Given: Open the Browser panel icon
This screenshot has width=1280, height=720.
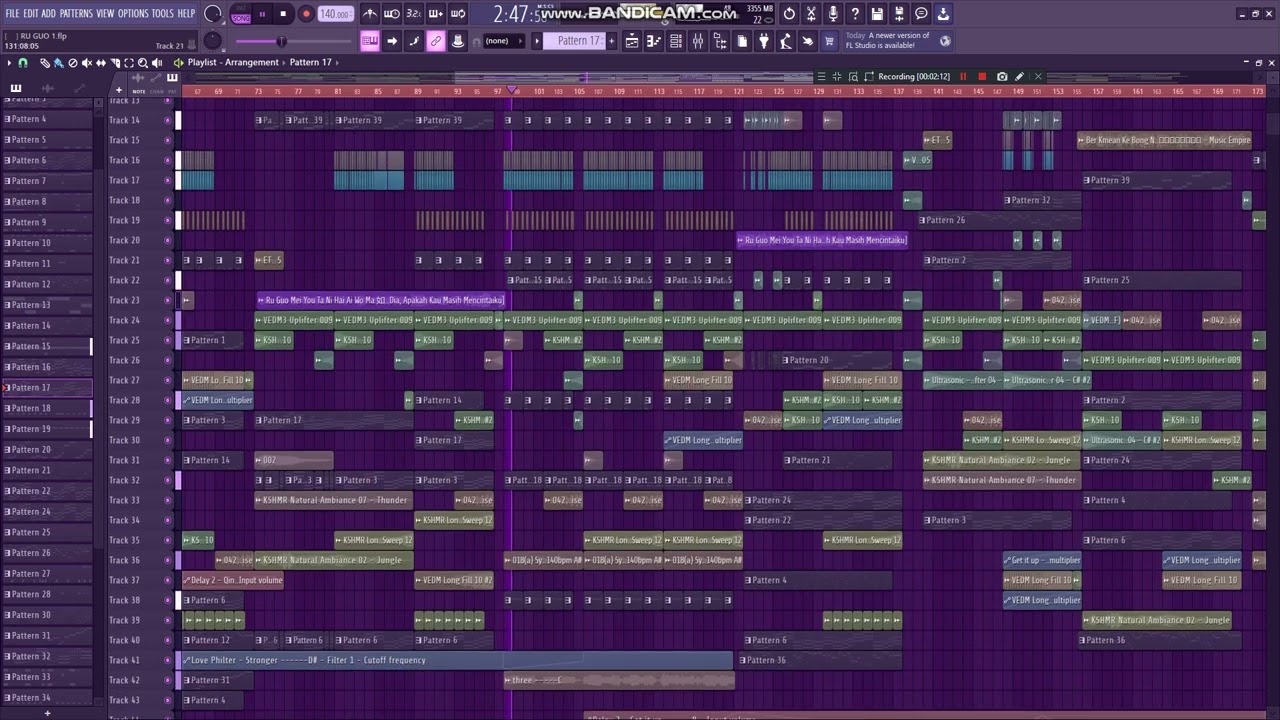Looking at the screenshot, I should (x=720, y=41).
